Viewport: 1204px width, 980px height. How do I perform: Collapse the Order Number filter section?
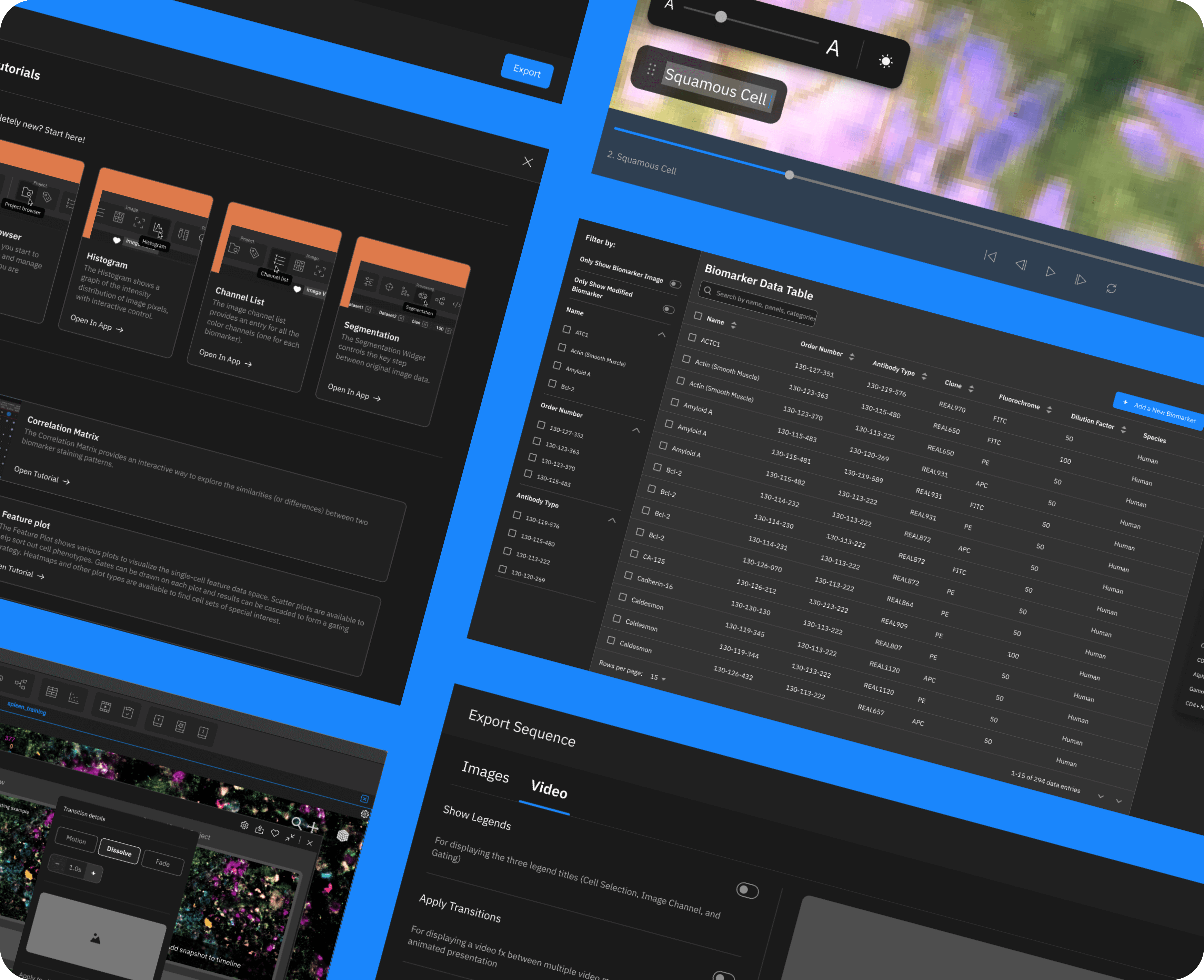click(x=636, y=430)
